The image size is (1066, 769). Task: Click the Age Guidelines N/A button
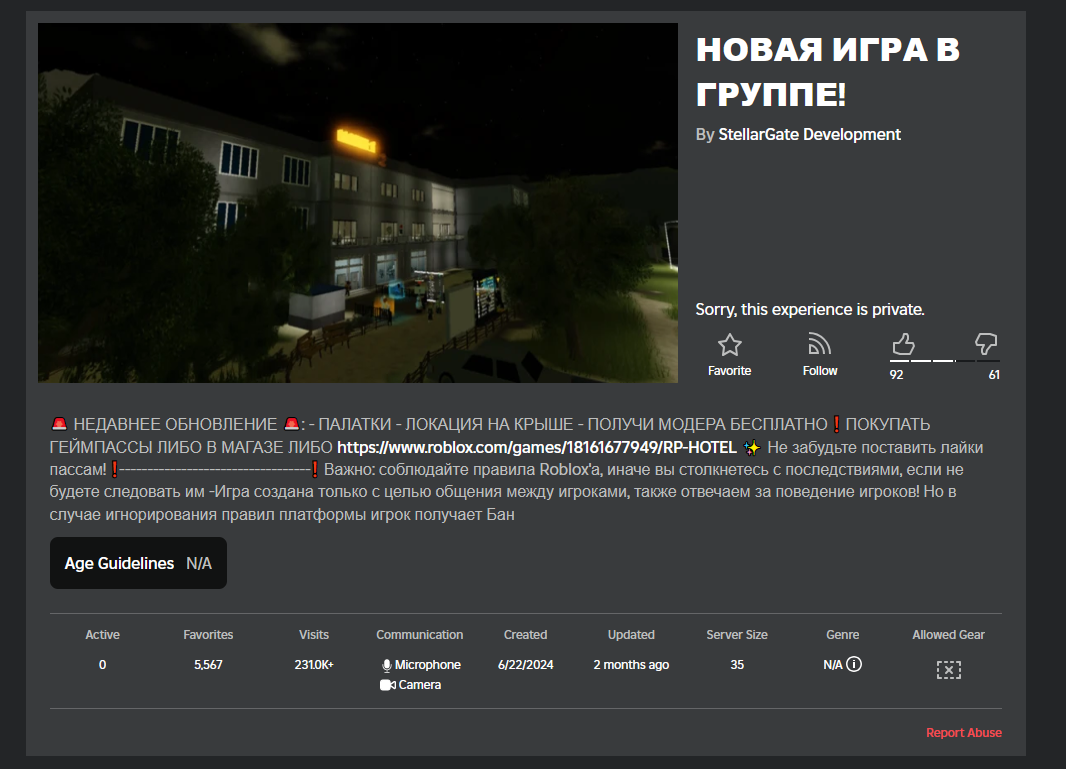click(138, 563)
